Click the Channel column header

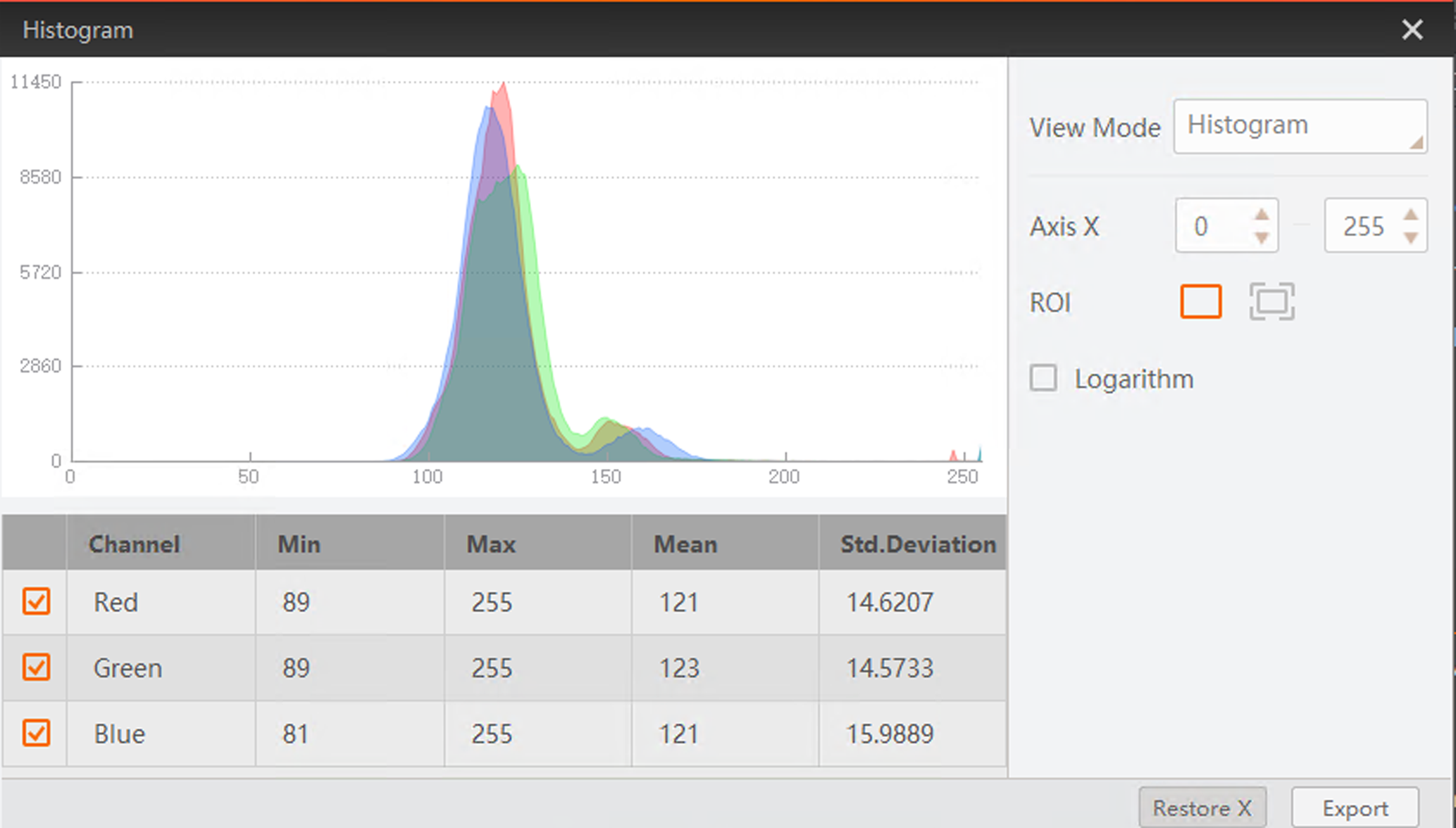[x=134, y=544]
